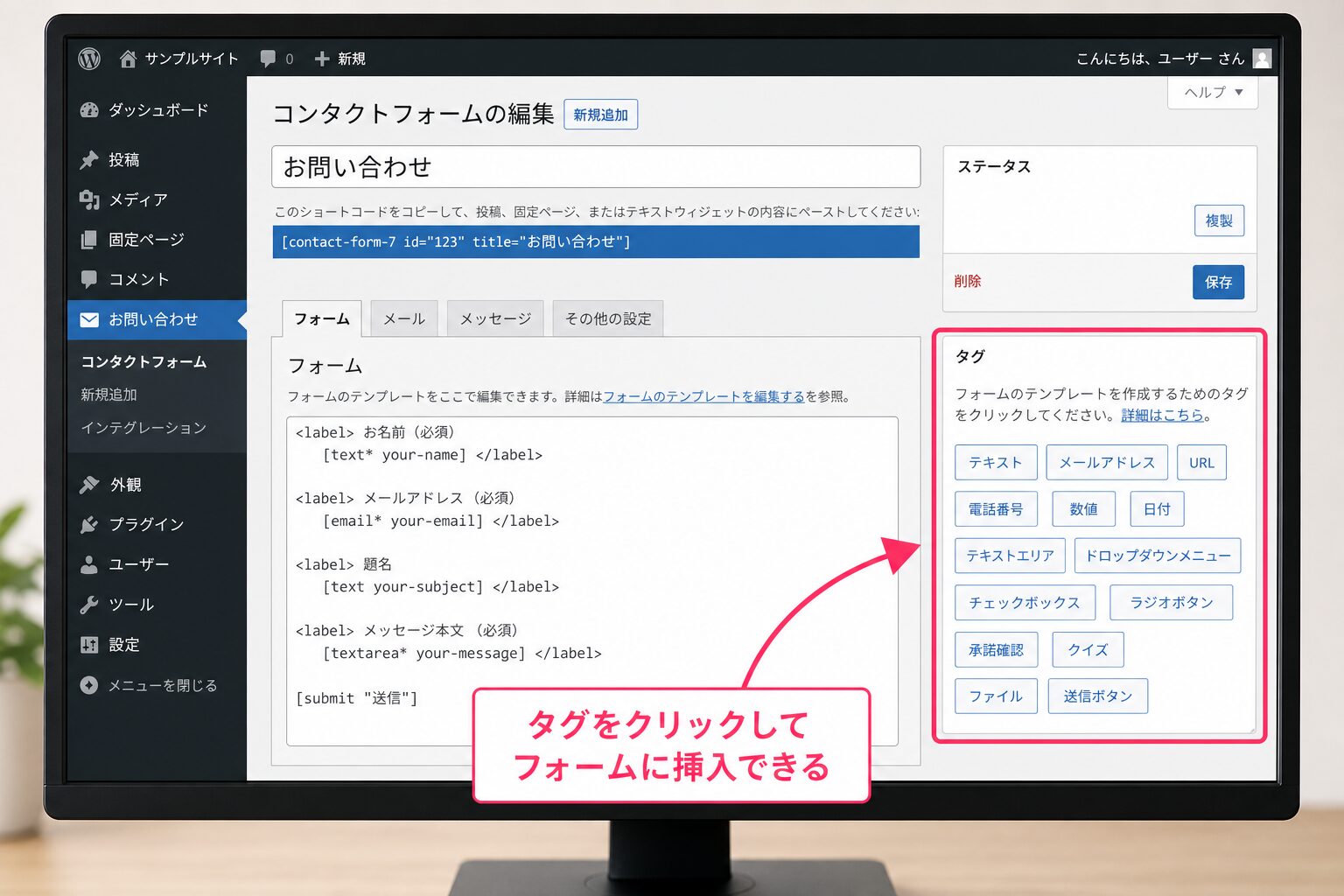Click 新規追加 button beside page title
Screen dimensions: 1344x896
601,115
